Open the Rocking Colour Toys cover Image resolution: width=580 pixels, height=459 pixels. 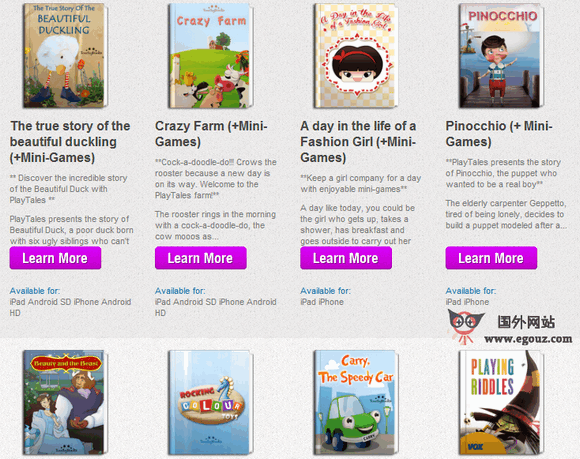(210, 402)
